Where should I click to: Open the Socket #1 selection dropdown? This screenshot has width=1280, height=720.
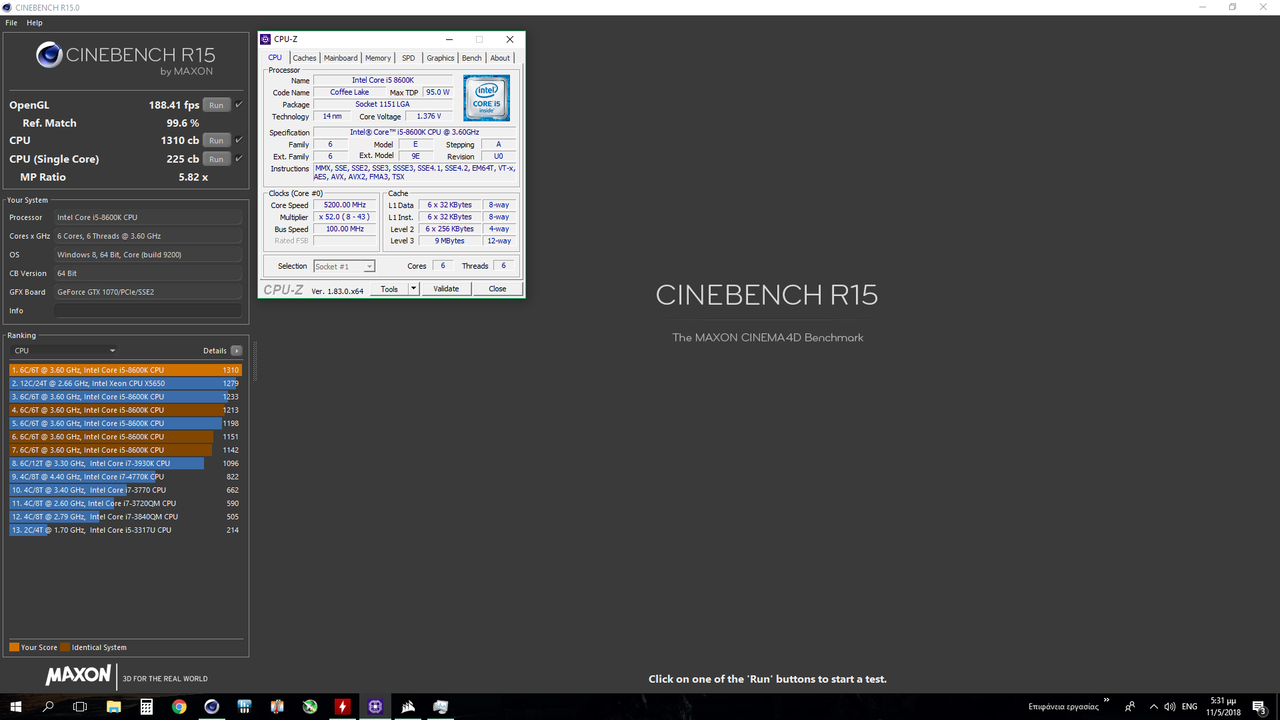click(x=344, y=266)
